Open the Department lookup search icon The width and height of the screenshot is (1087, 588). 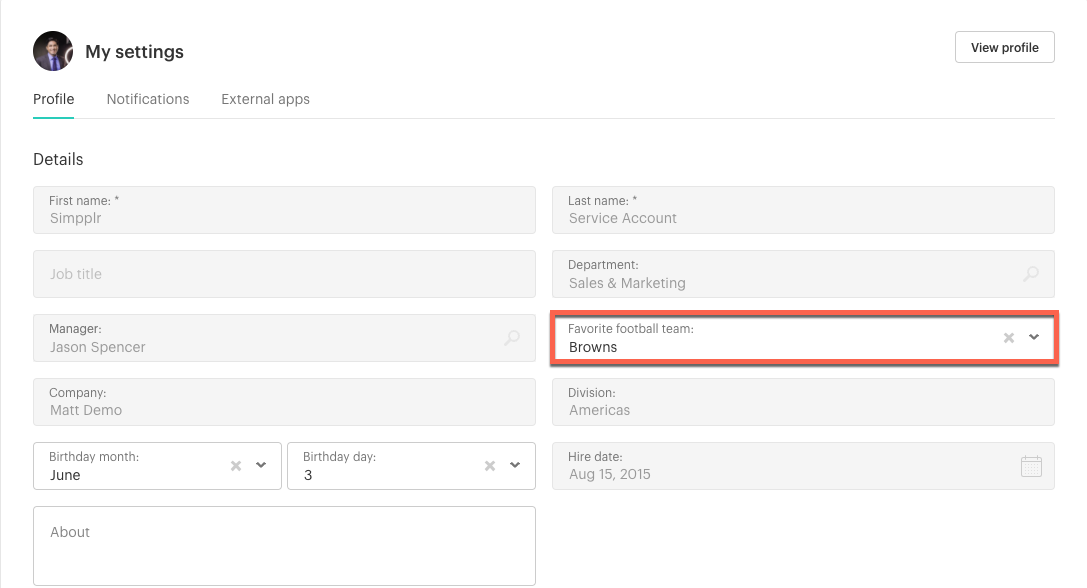click(1030, 273)
